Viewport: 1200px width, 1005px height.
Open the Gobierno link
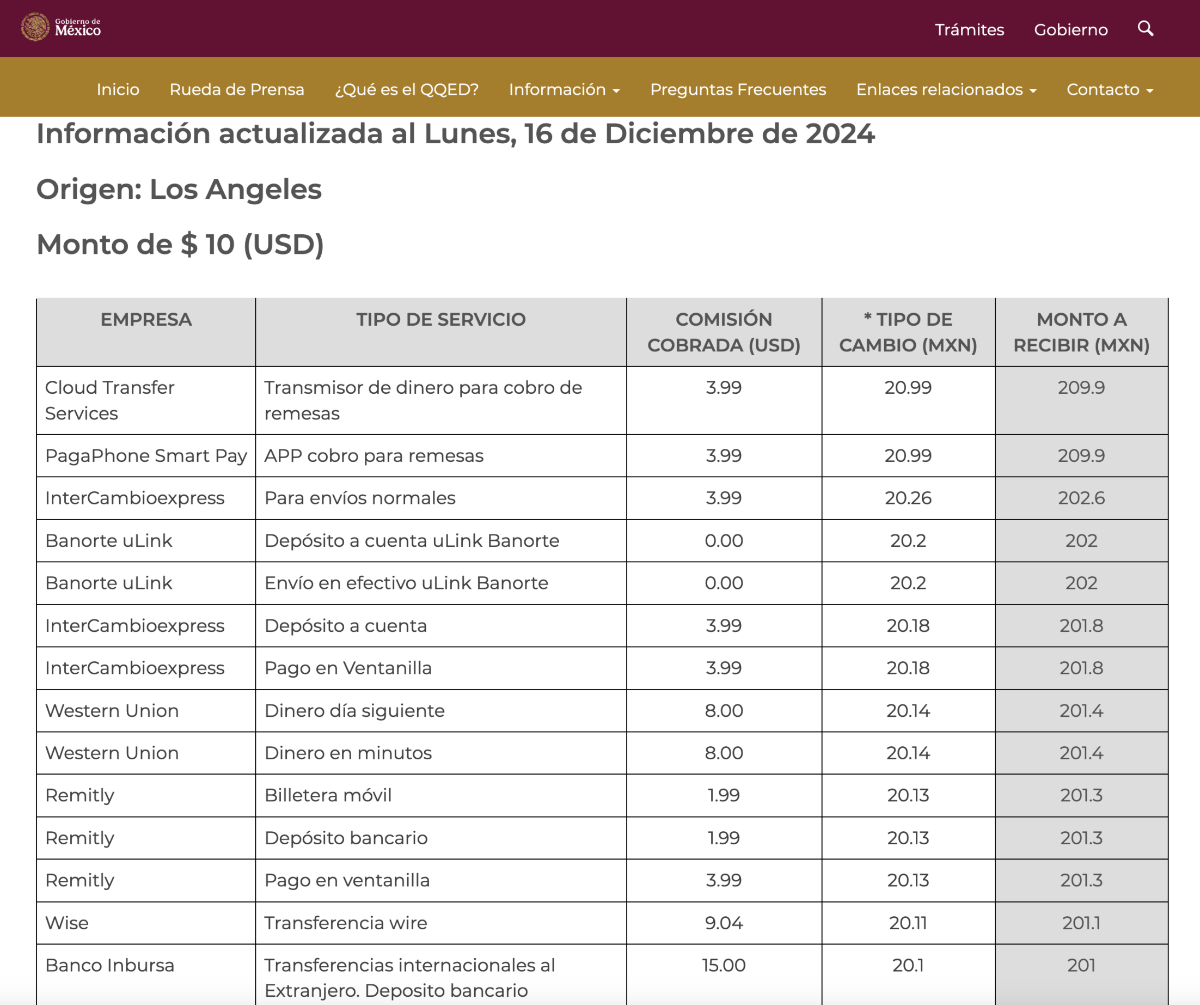click(1071, 30)
